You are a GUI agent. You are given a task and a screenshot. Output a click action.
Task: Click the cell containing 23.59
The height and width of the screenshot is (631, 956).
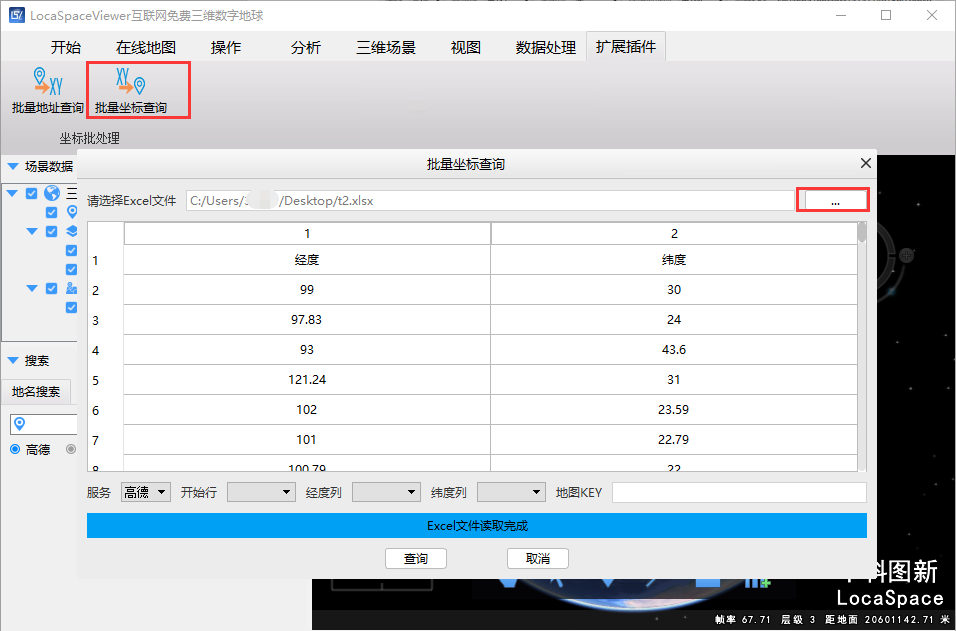(x=674, y=410)
